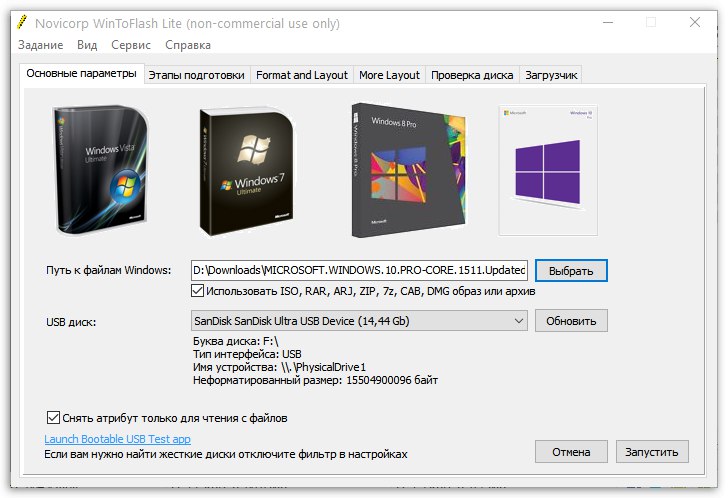Open the Launch Bootable USB Test app link
728x498 pixels.
(x=117, y=439)
